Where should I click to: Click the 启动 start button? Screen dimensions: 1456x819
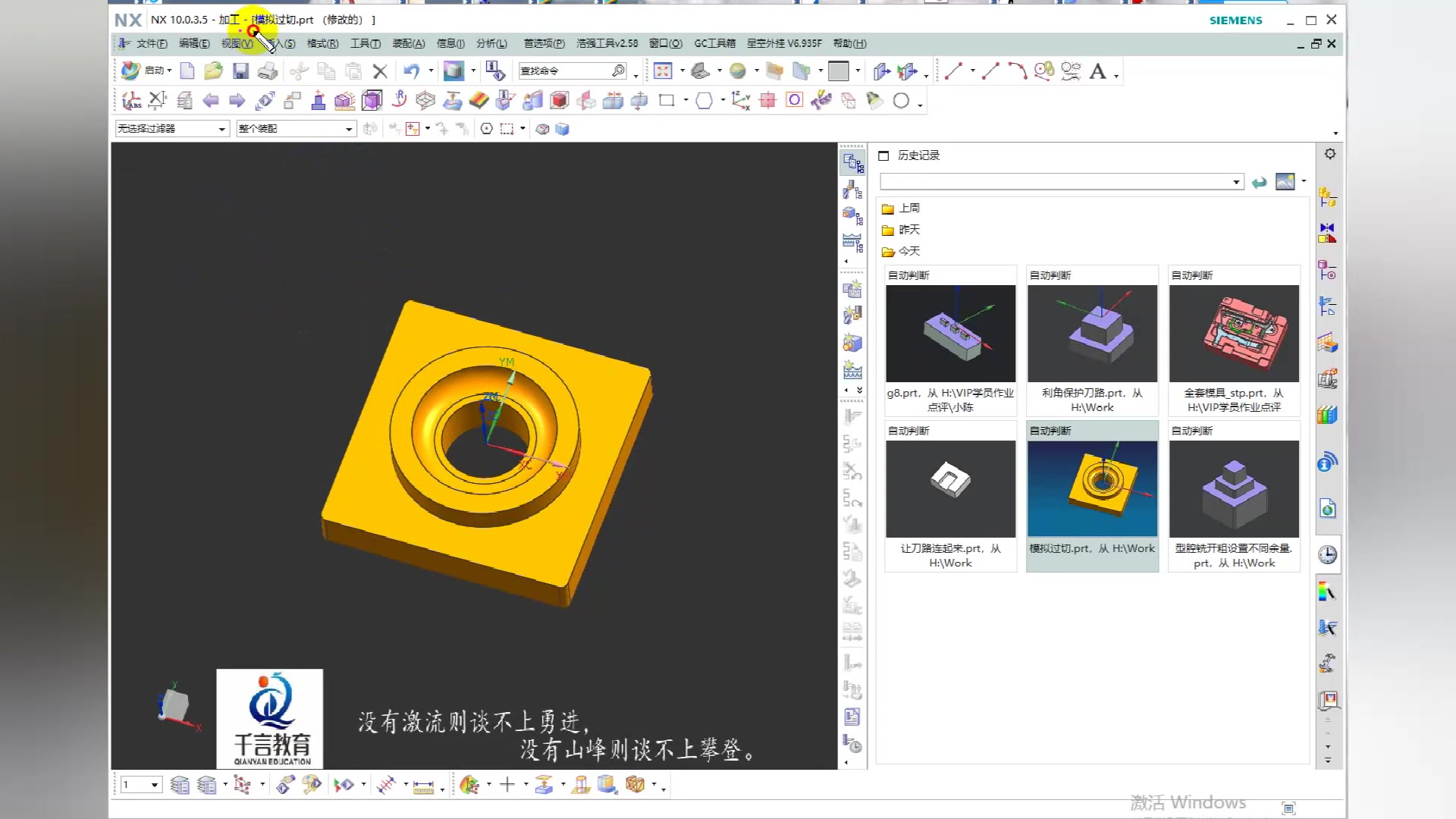[x=147, y=71]
